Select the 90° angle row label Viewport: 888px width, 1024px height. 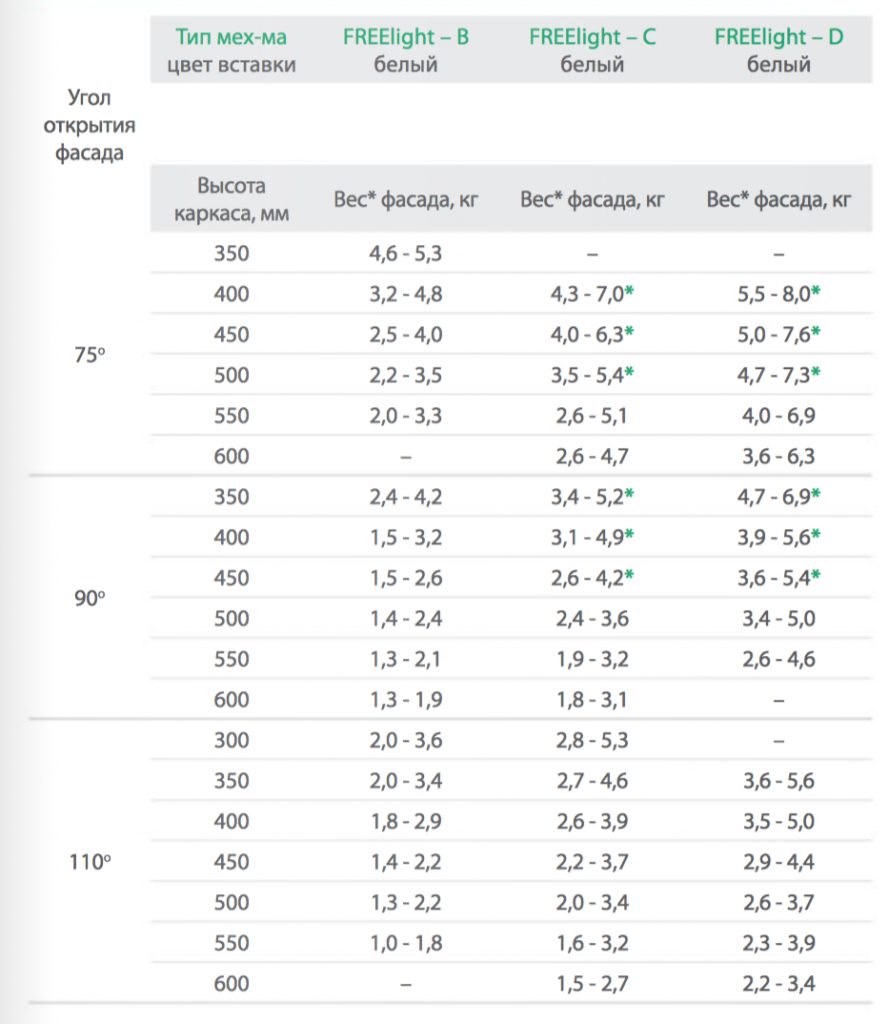[x=89, y=598]
